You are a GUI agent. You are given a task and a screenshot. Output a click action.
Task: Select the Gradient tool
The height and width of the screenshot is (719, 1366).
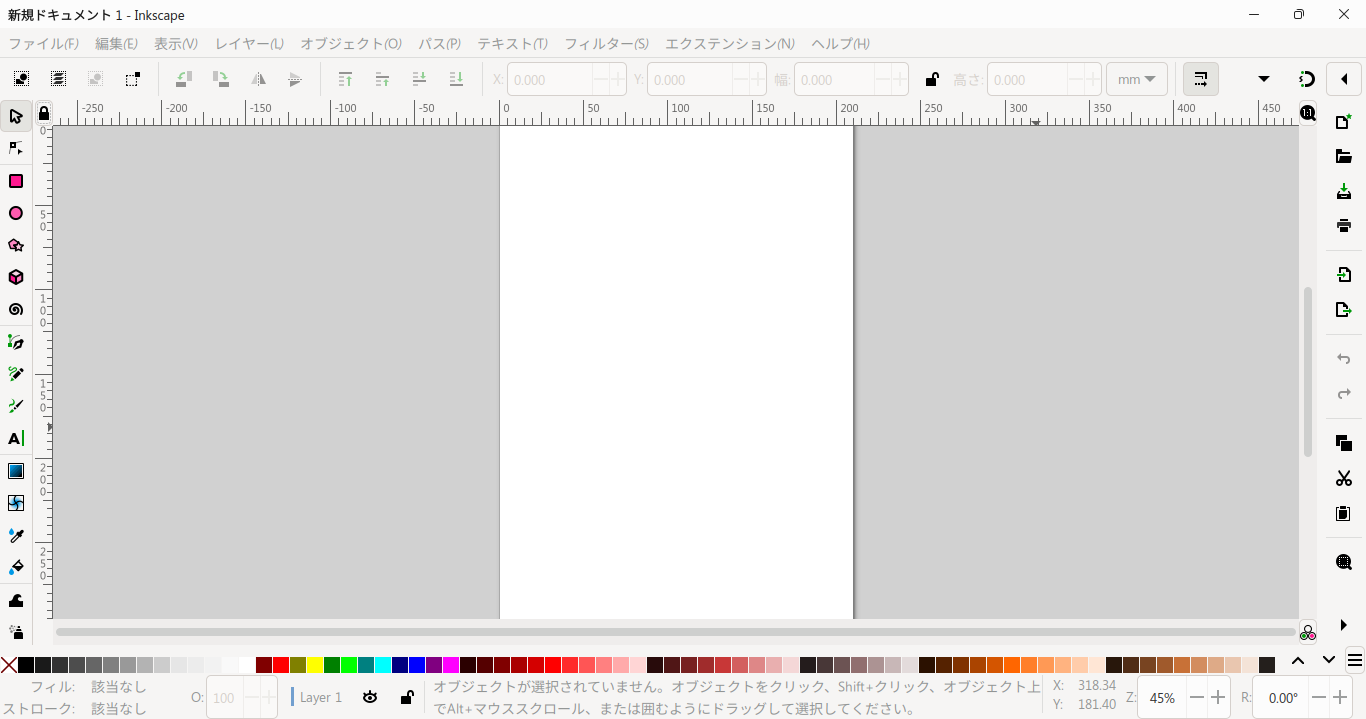16,471
